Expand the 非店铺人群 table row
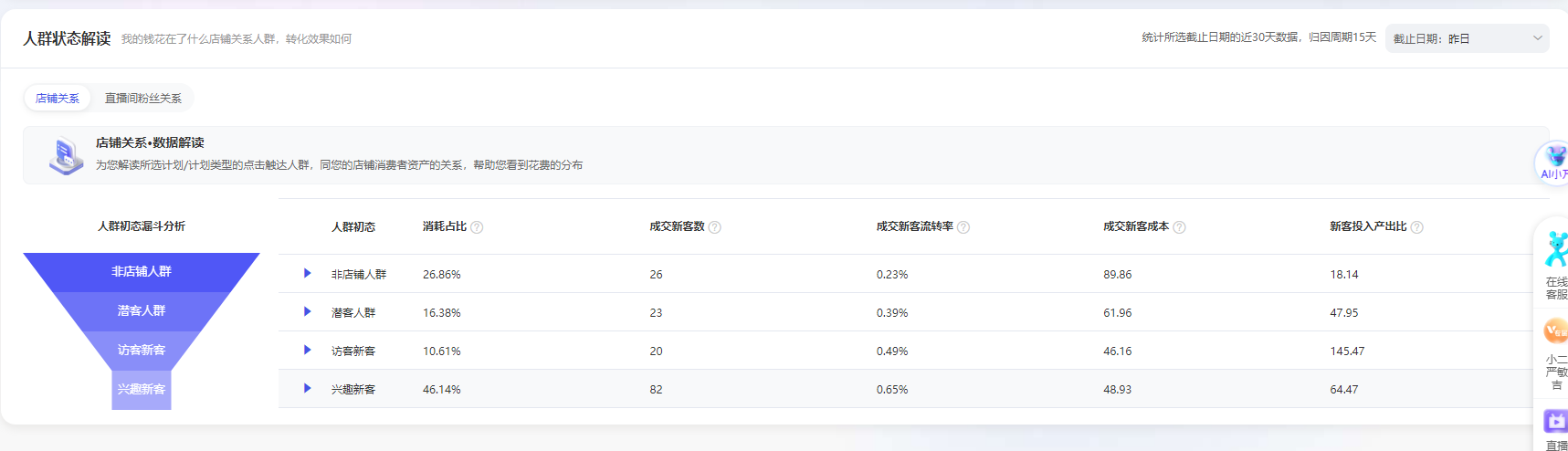Screen dimensions: 1568x451 [x=308, y=273]
